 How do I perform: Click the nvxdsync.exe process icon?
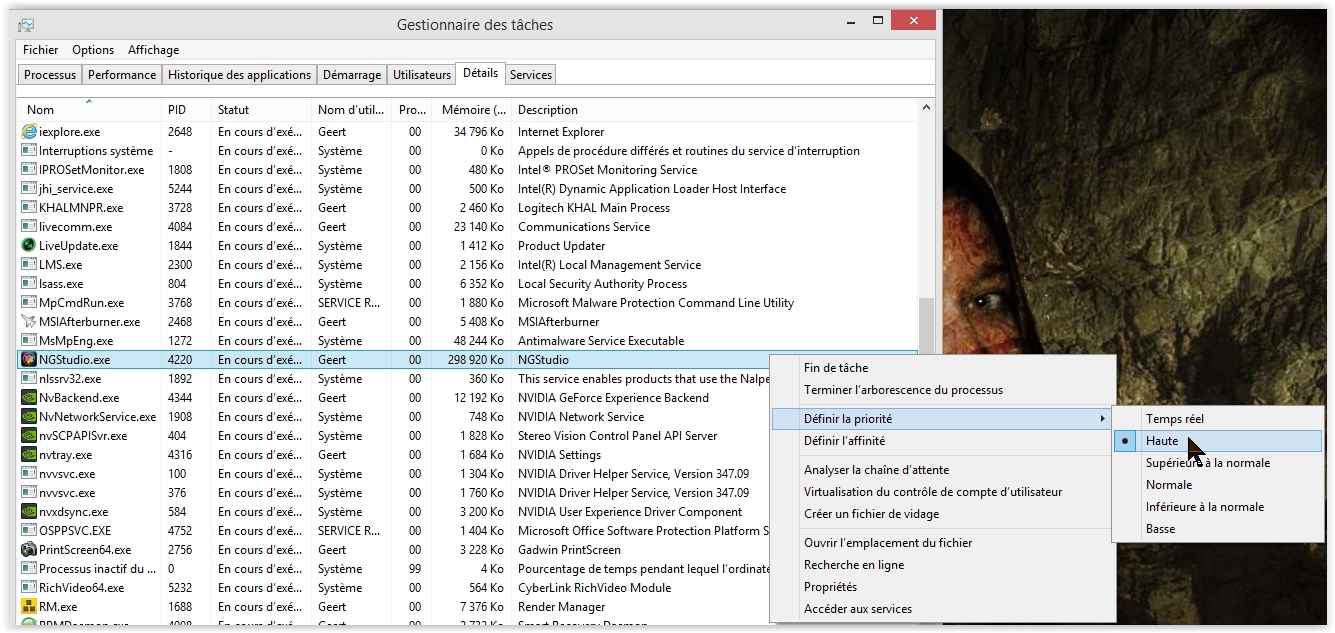(x=29, y=511)
